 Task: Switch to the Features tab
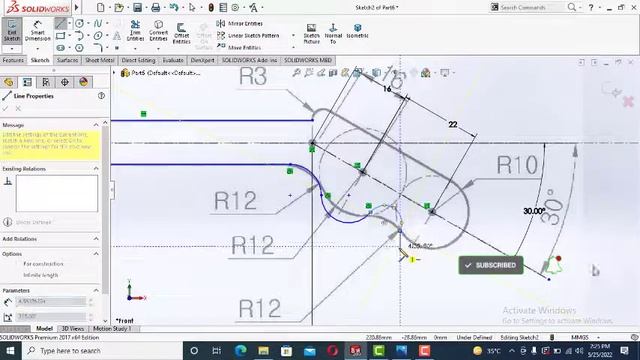pos(13,60)
